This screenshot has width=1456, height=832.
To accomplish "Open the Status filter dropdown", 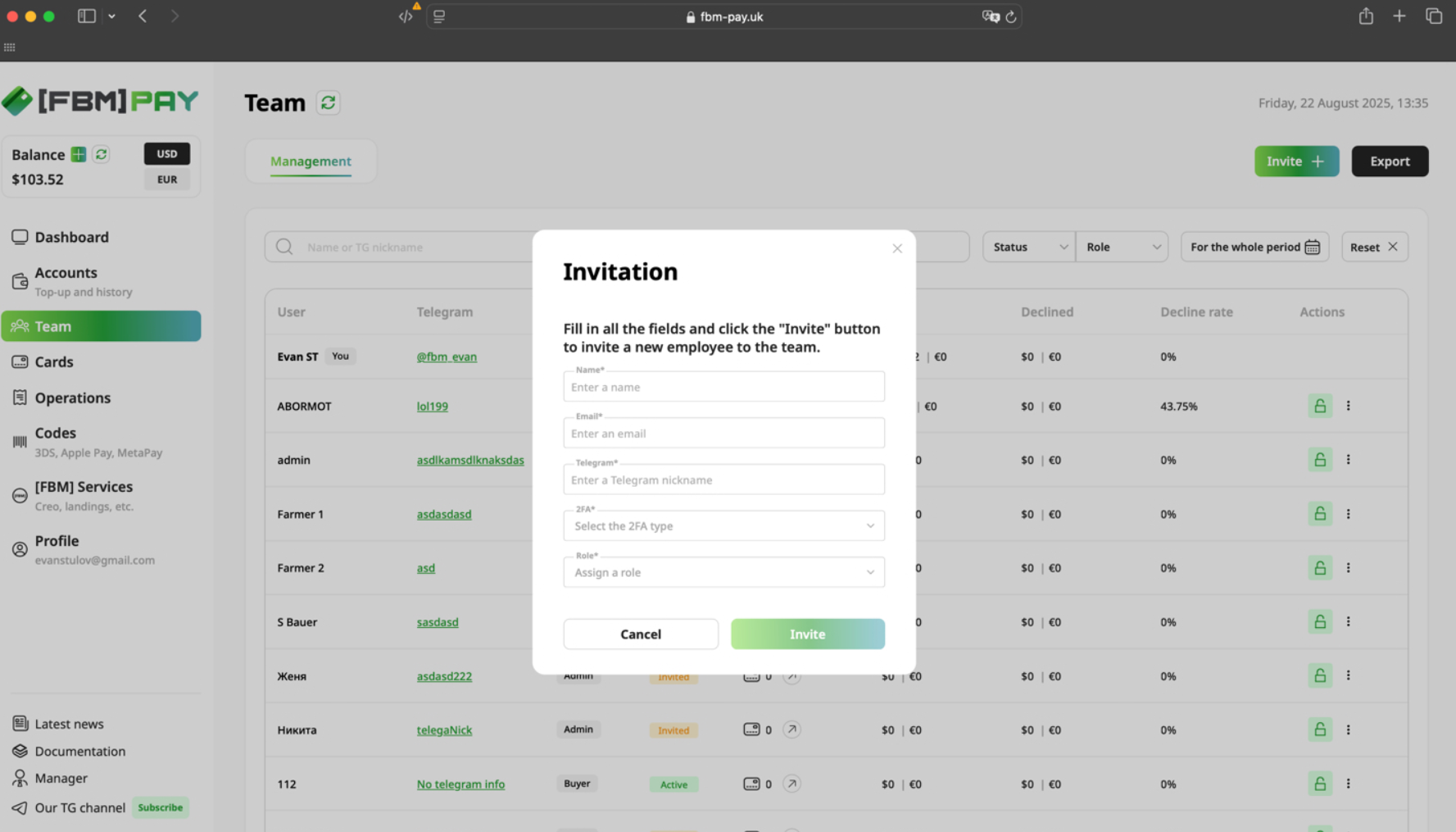I will [x=1029, y=247].
